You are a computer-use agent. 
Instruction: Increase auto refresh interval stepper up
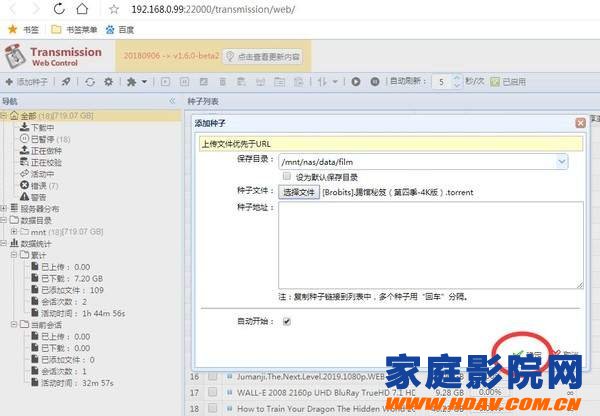pyautogui.click(x=456, y=78)
